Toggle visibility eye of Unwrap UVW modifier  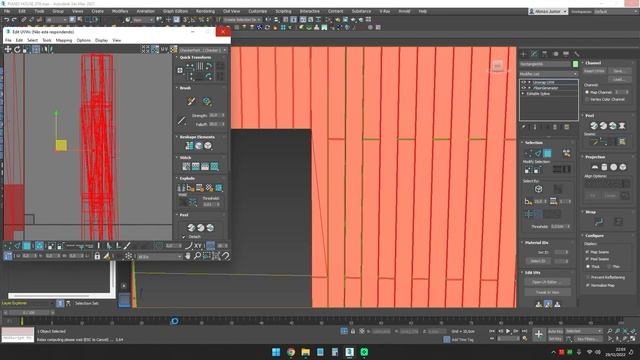(x=524, y=82)
